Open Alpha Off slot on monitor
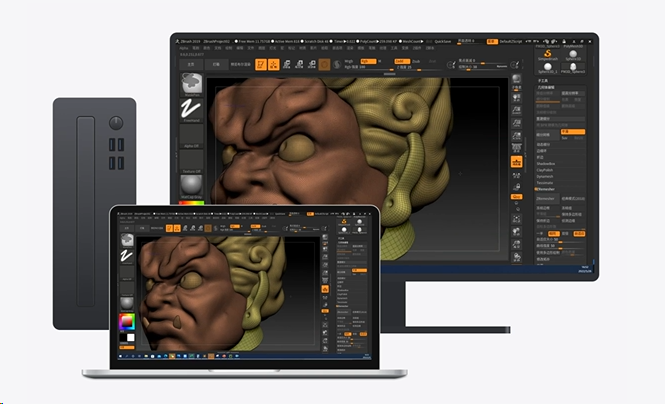 point(191,136)
